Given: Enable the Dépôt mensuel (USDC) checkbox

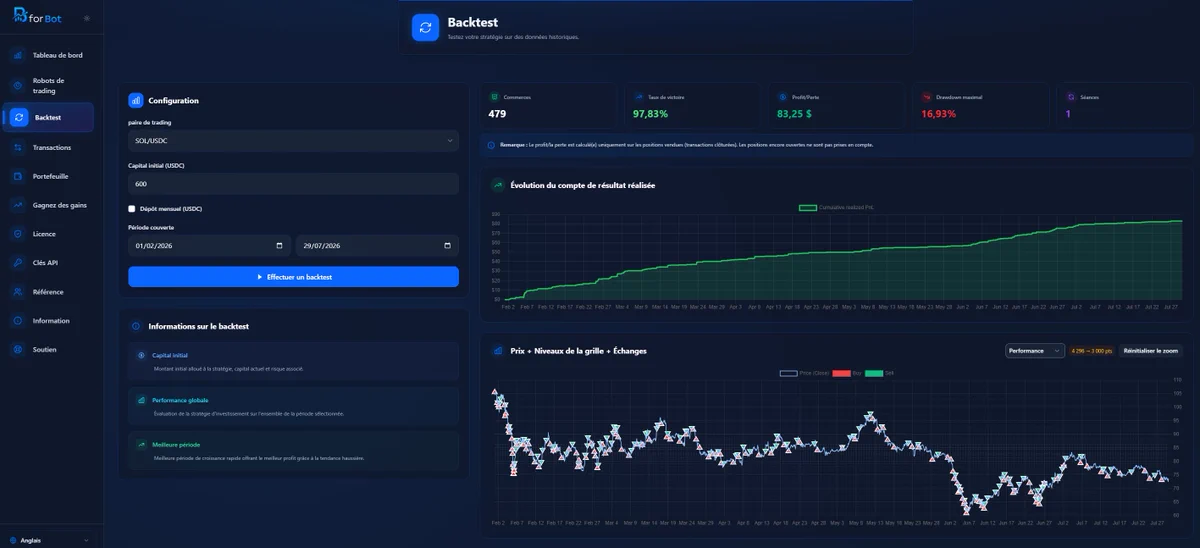Looking at the screenshot, I should [x=132, y=209].
